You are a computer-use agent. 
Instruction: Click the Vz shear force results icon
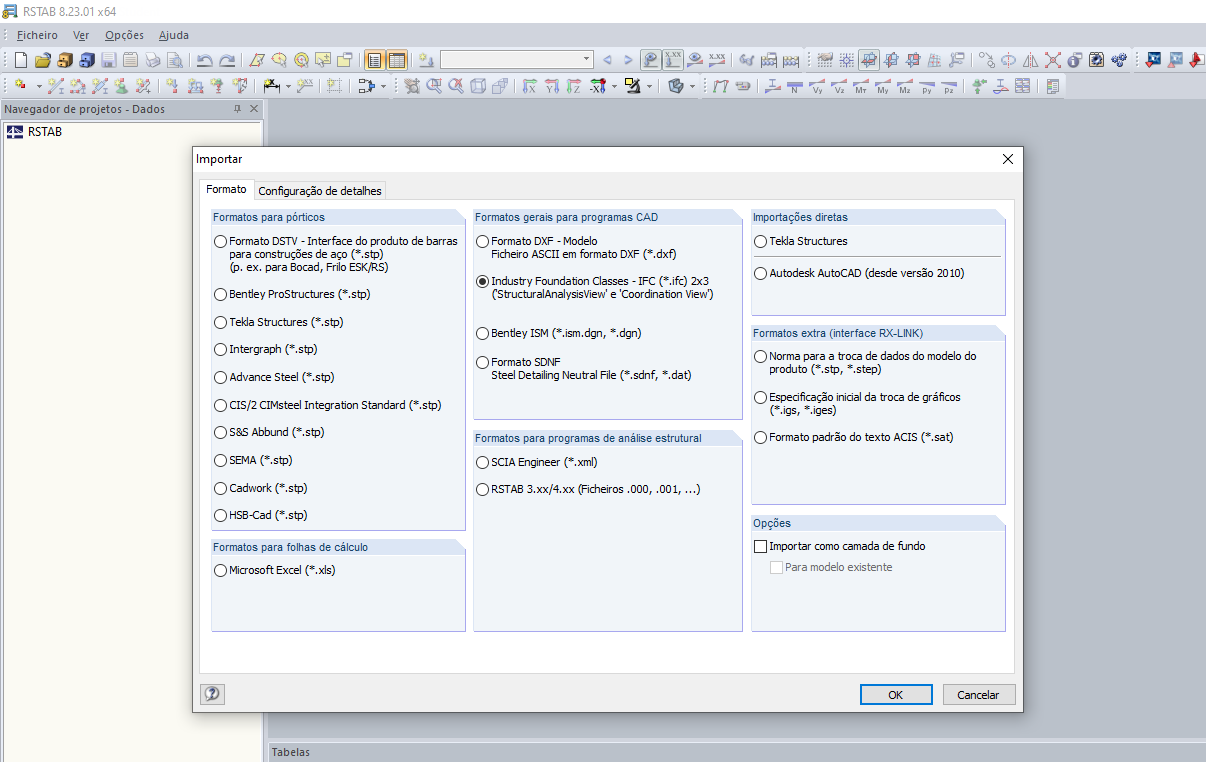(839, 86)
